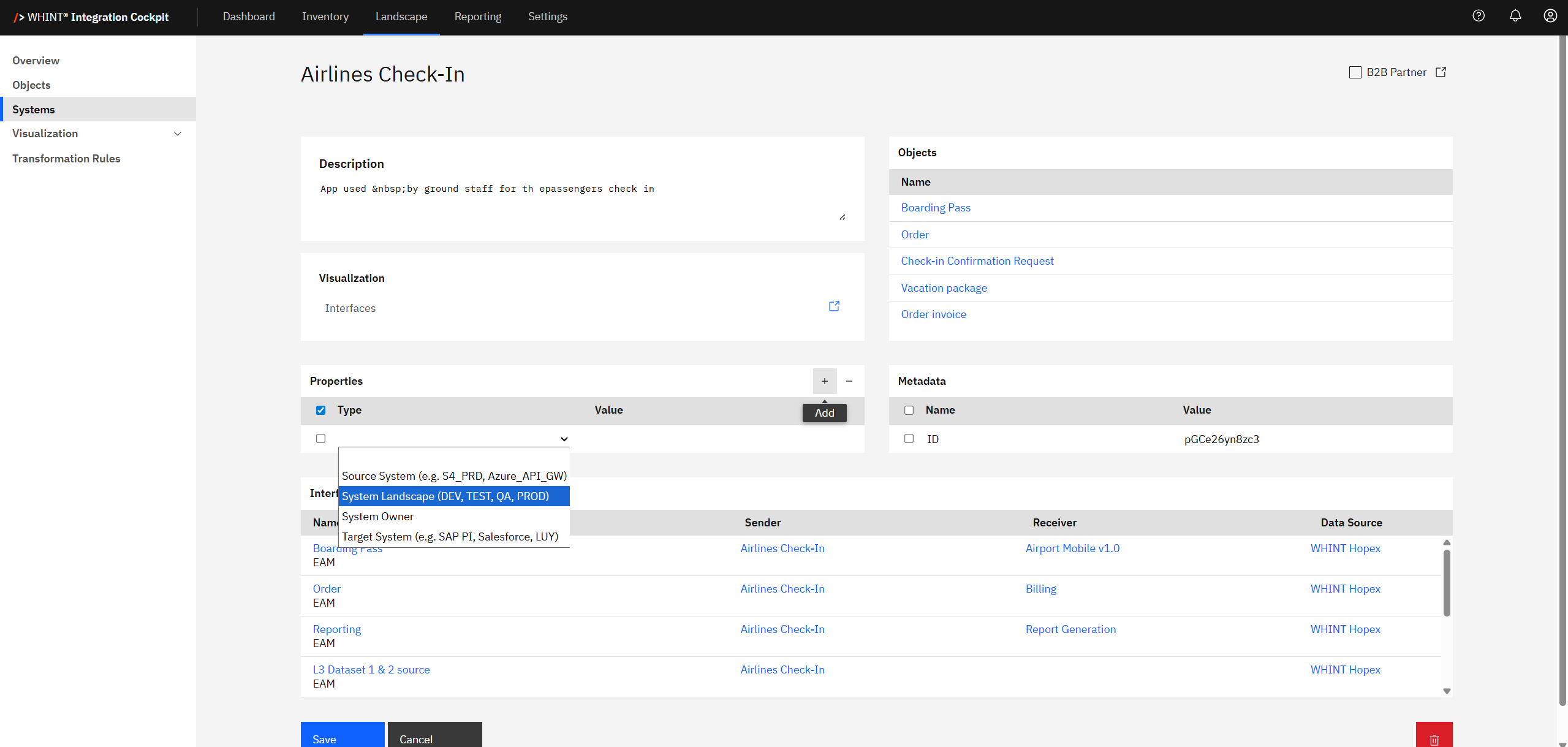Open the user account profile icon
This screenshot has height=747, width=1568.
(x=1550, y=16)
